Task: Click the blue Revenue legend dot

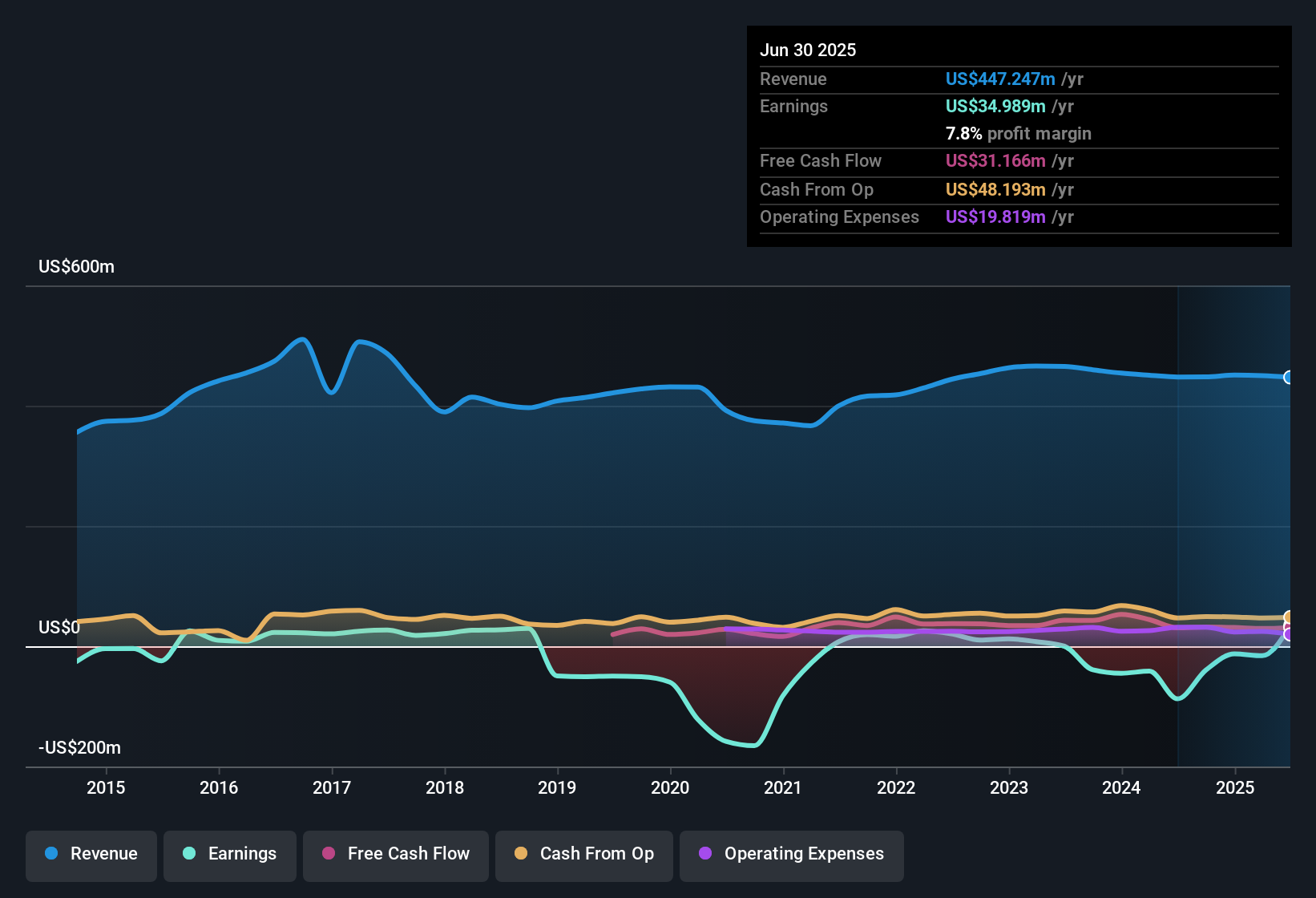Action: [x=51, y=854]
